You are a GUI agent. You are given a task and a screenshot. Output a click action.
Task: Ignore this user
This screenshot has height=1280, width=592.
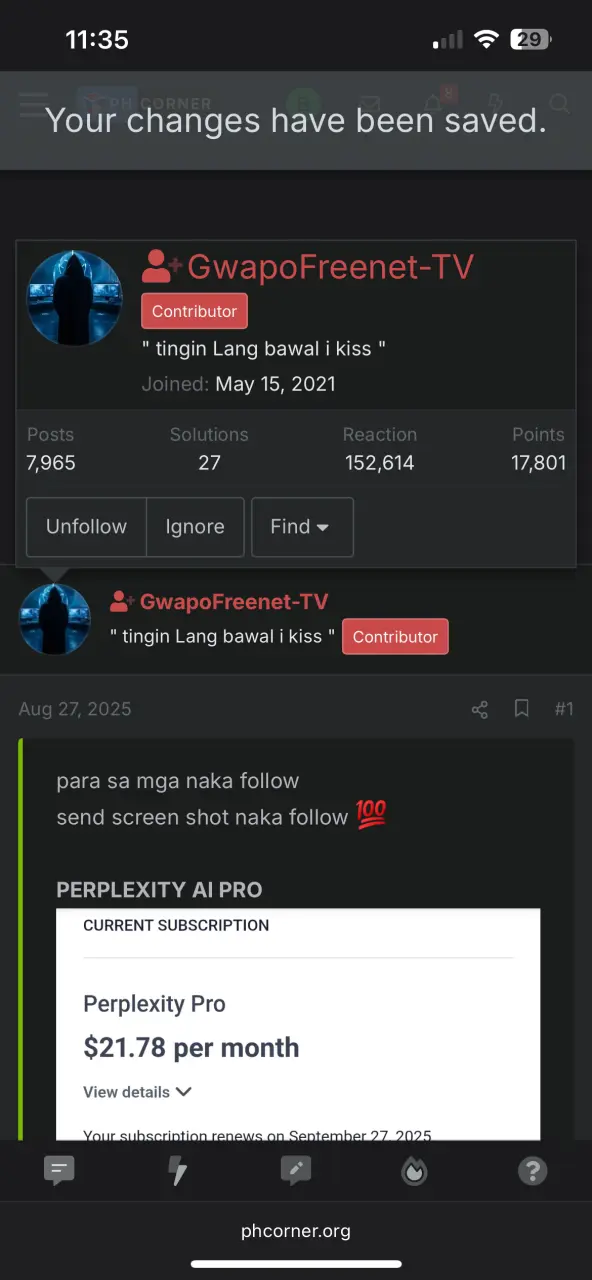(195, 526)
